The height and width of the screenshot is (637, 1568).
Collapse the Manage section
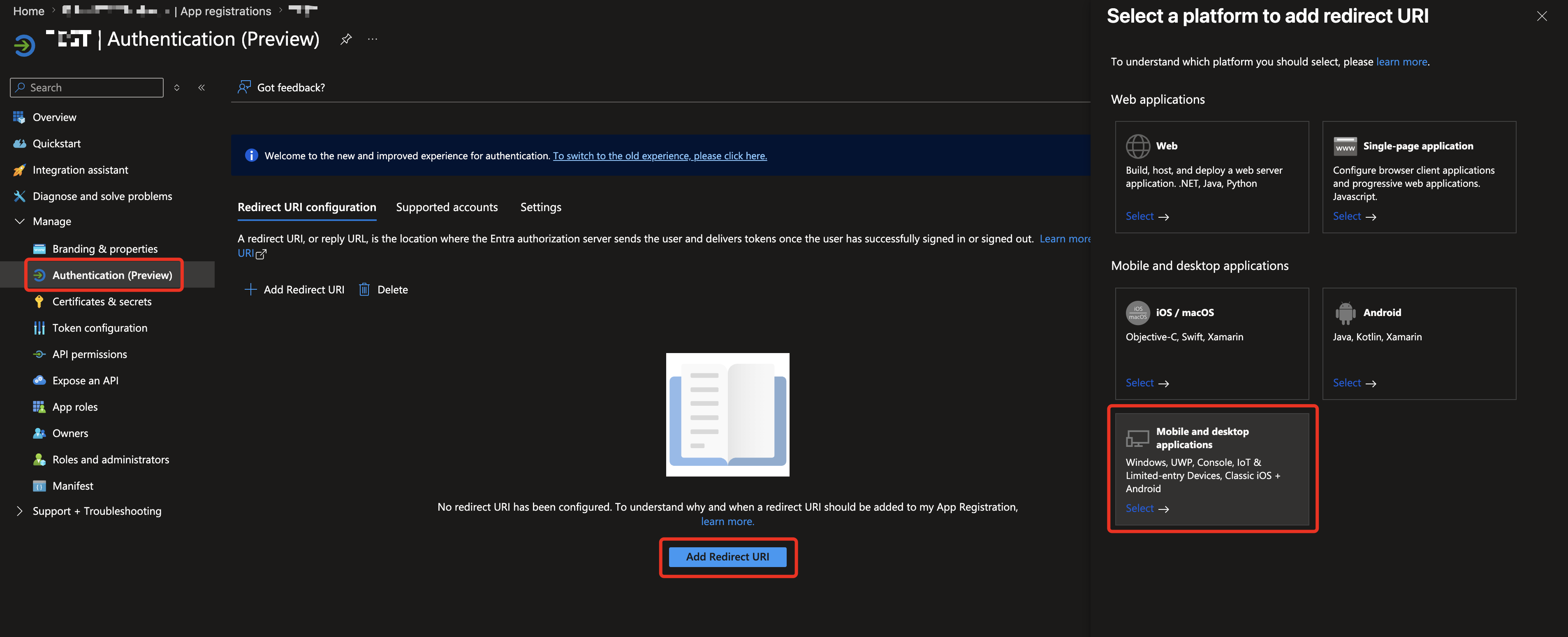pyautogui.click(x=19, y=221)
